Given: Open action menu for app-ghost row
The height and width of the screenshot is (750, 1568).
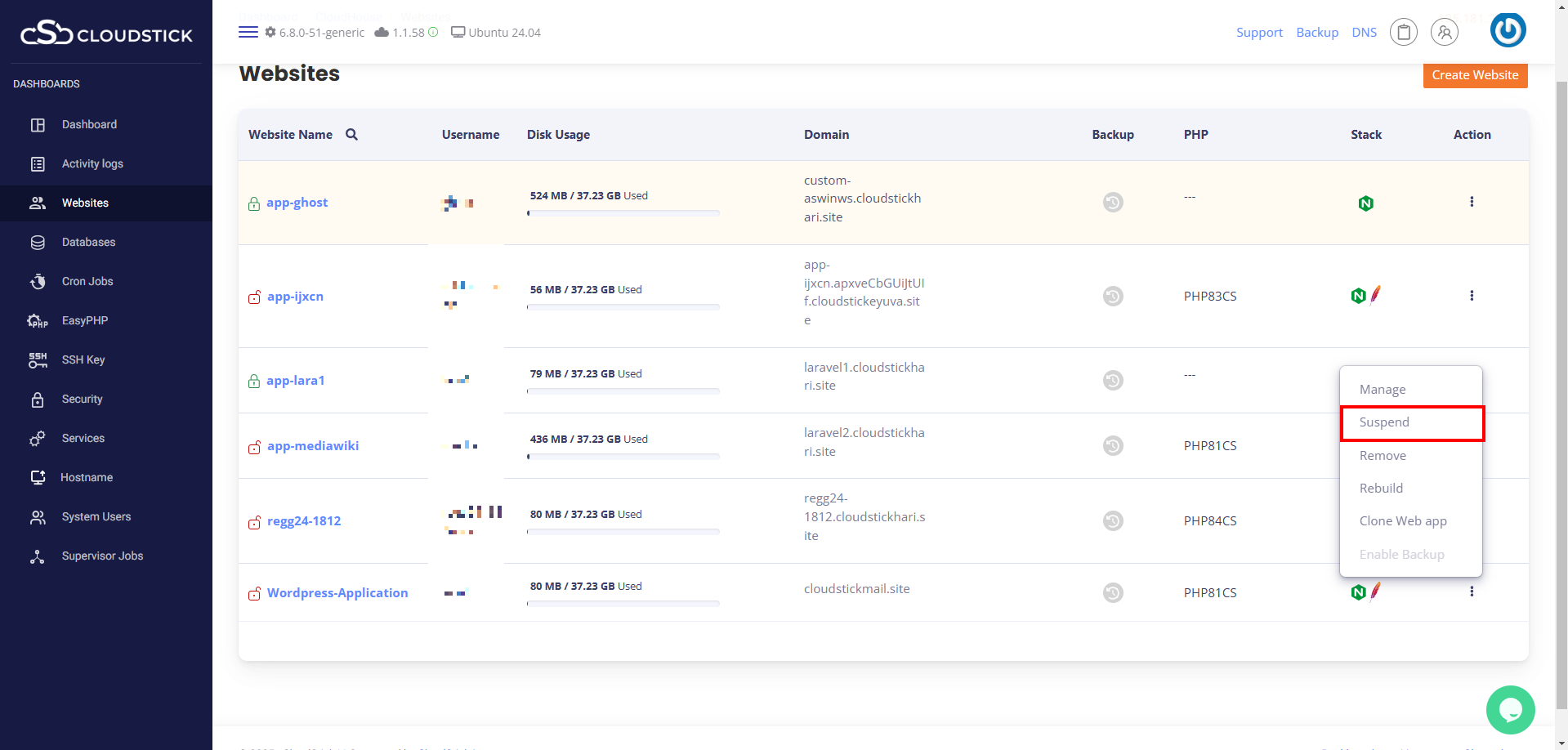Looking at the screenshot, I should [1471, 202].
